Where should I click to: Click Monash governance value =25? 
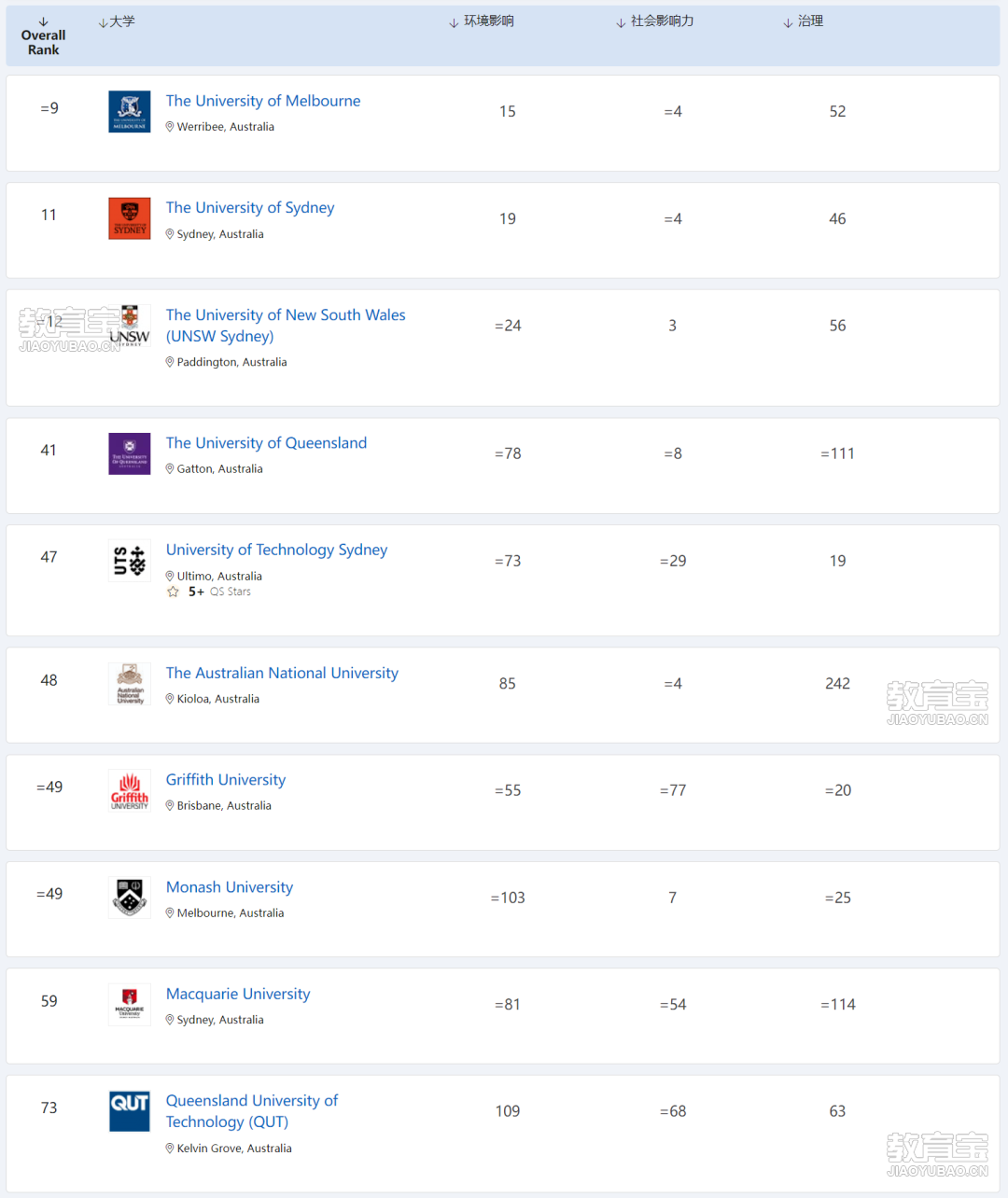click(x=838, y=898)
